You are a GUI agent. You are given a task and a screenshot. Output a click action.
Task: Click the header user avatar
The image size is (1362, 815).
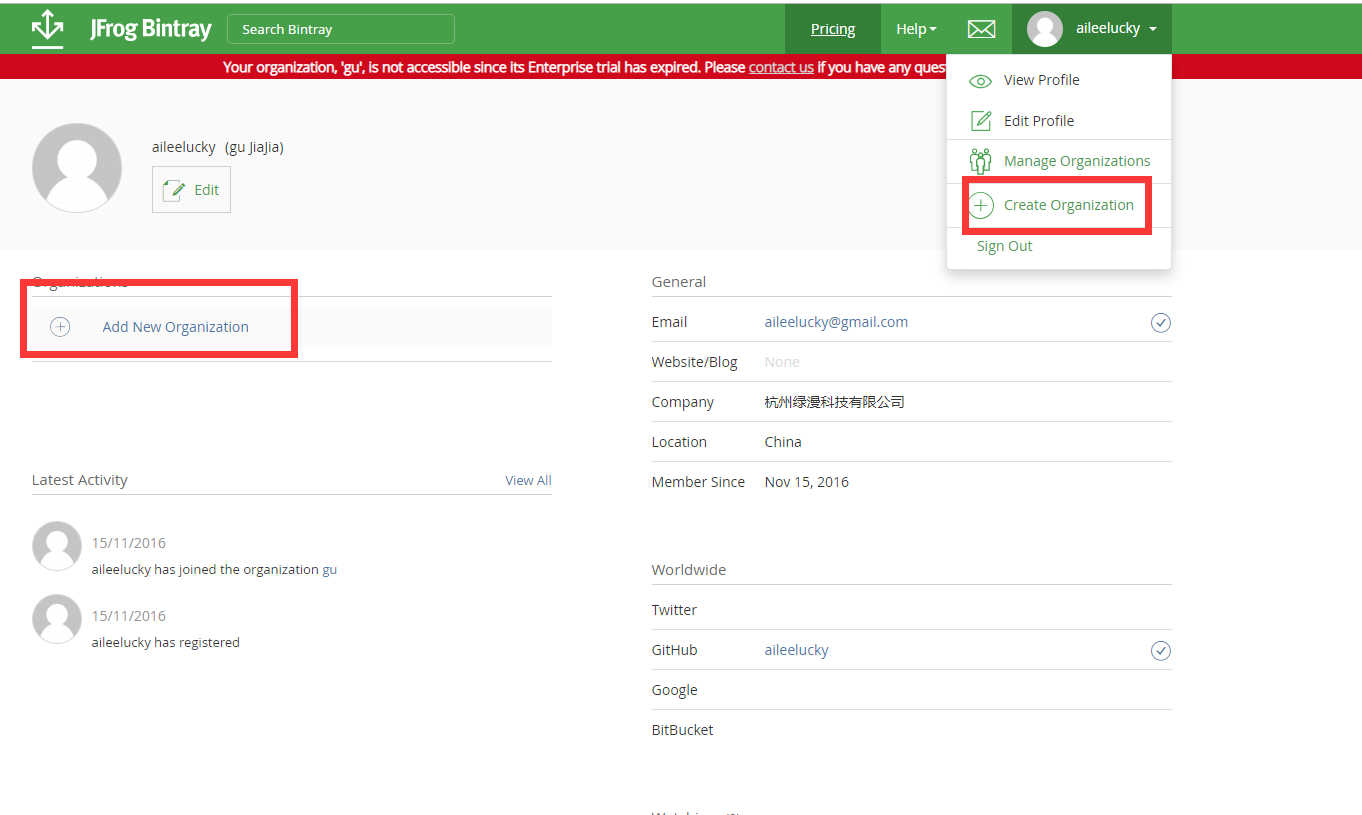tap(1045, 29)
